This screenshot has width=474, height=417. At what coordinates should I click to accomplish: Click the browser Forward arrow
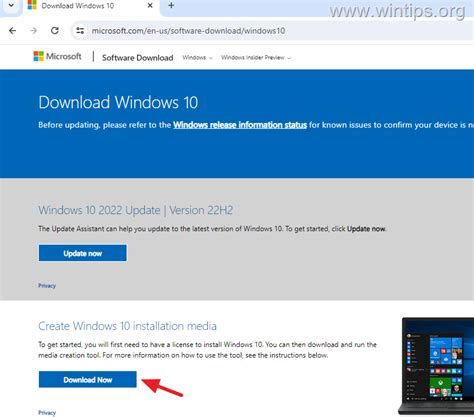click(33, 31)
